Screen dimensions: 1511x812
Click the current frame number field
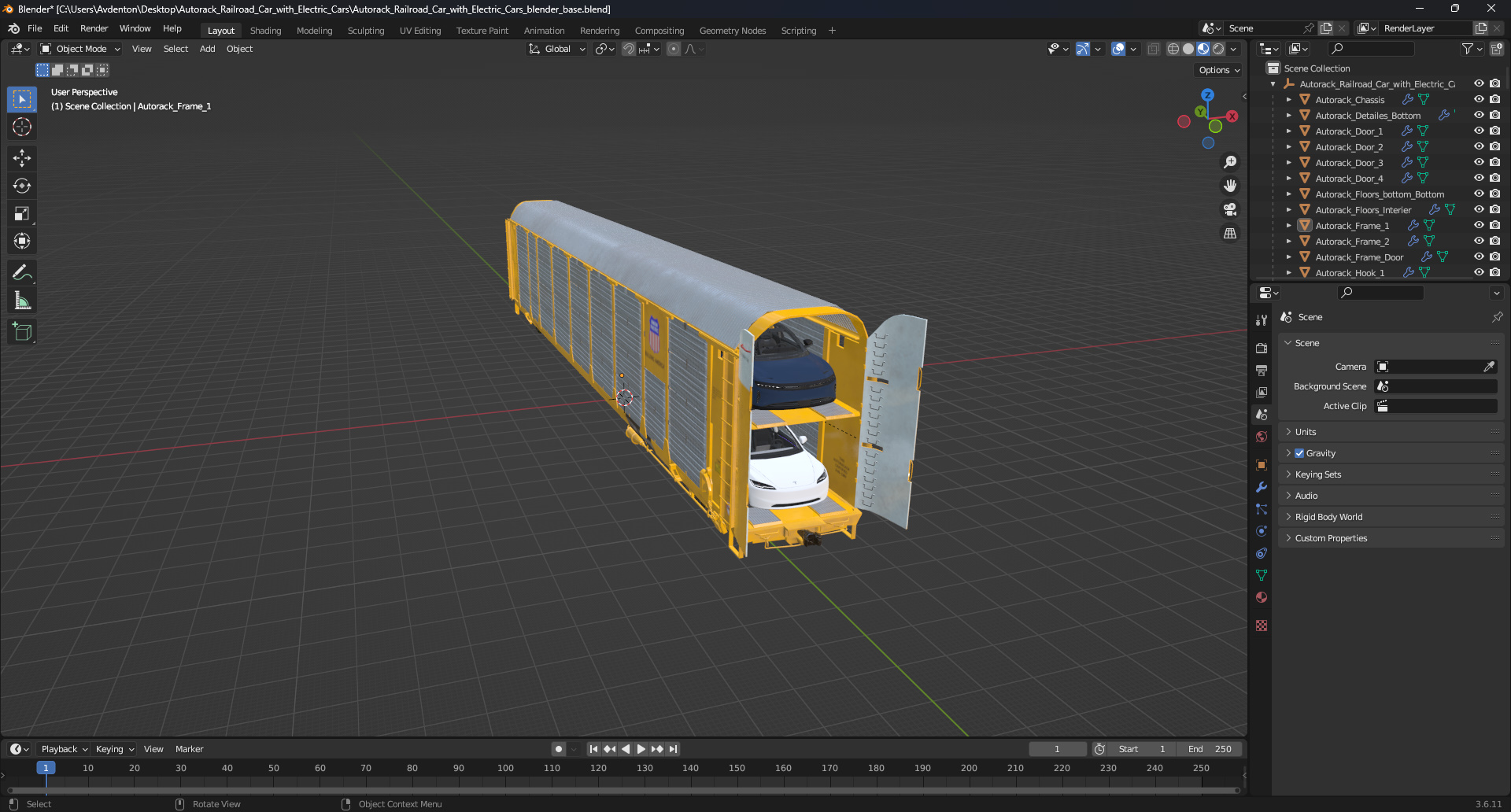1057,749
